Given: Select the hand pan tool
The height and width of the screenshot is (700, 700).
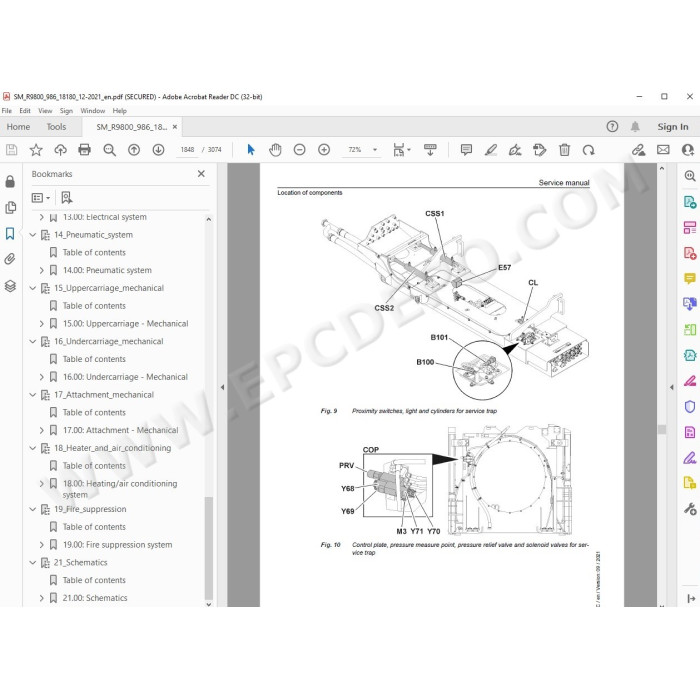Looking at the screenshot, I should pos(275,150).
